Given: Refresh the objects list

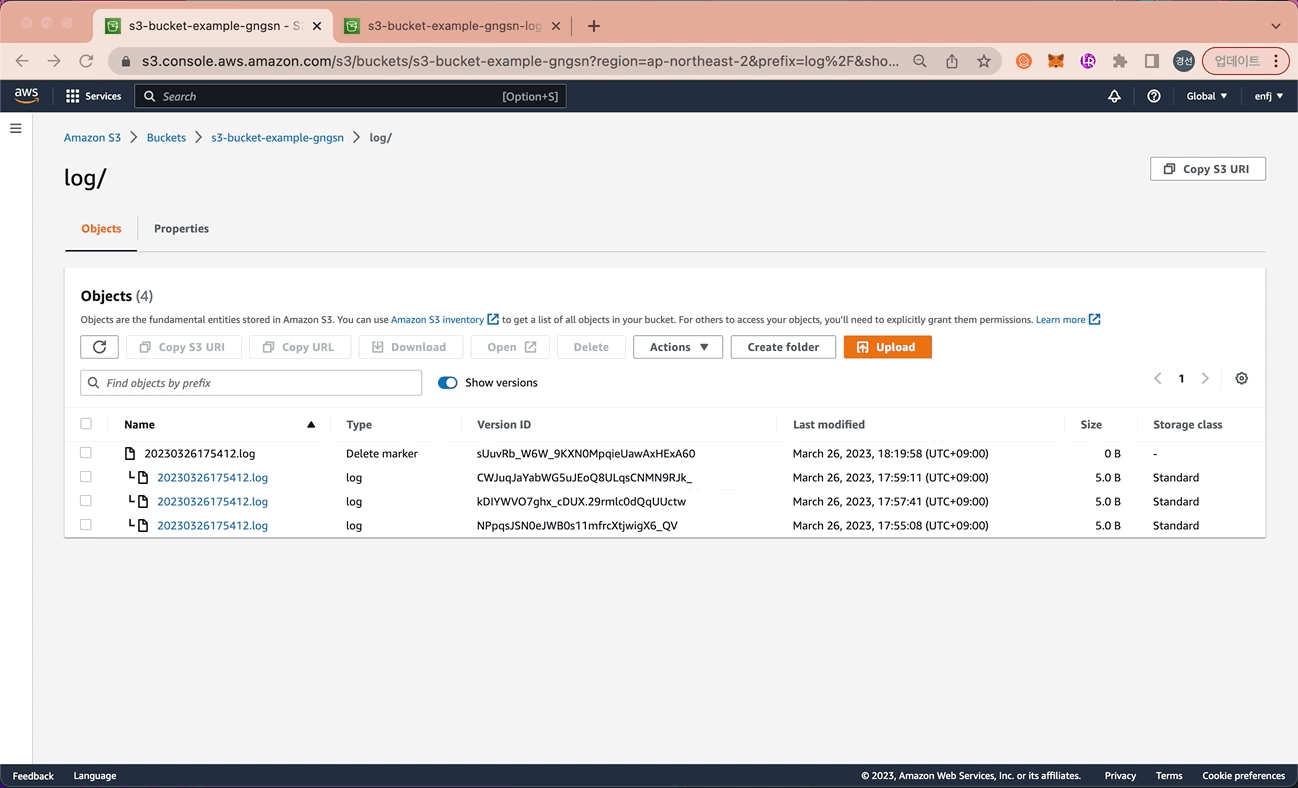Looking at the screenshot, I should [99, 347].
